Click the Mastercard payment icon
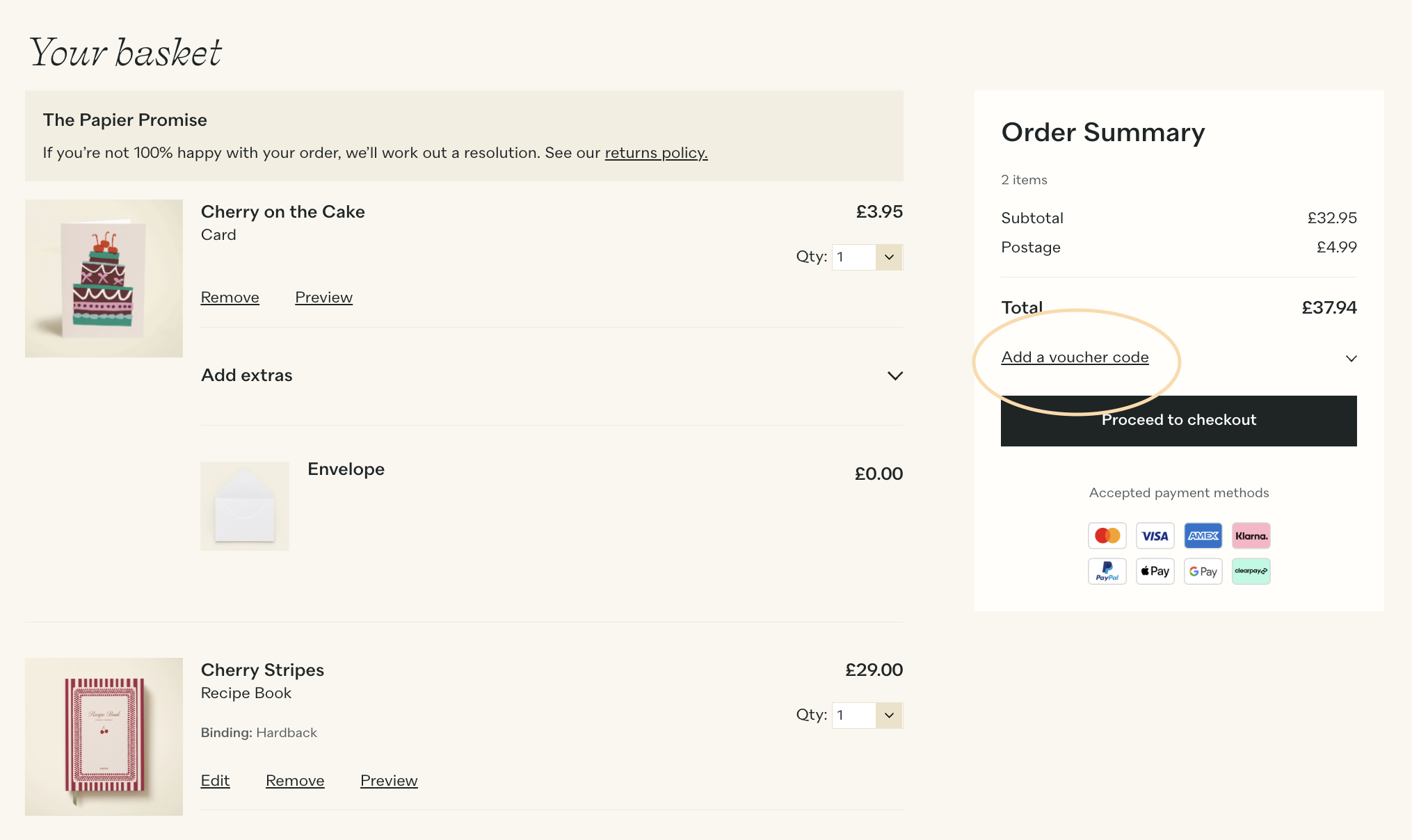Screen dimensions: 1412x840 point(1107,535)
